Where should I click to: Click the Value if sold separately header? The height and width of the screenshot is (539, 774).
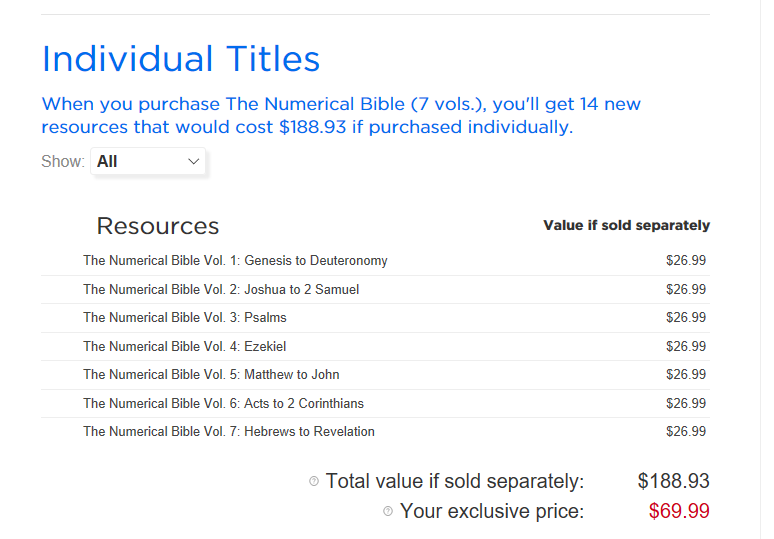[626, 226]
